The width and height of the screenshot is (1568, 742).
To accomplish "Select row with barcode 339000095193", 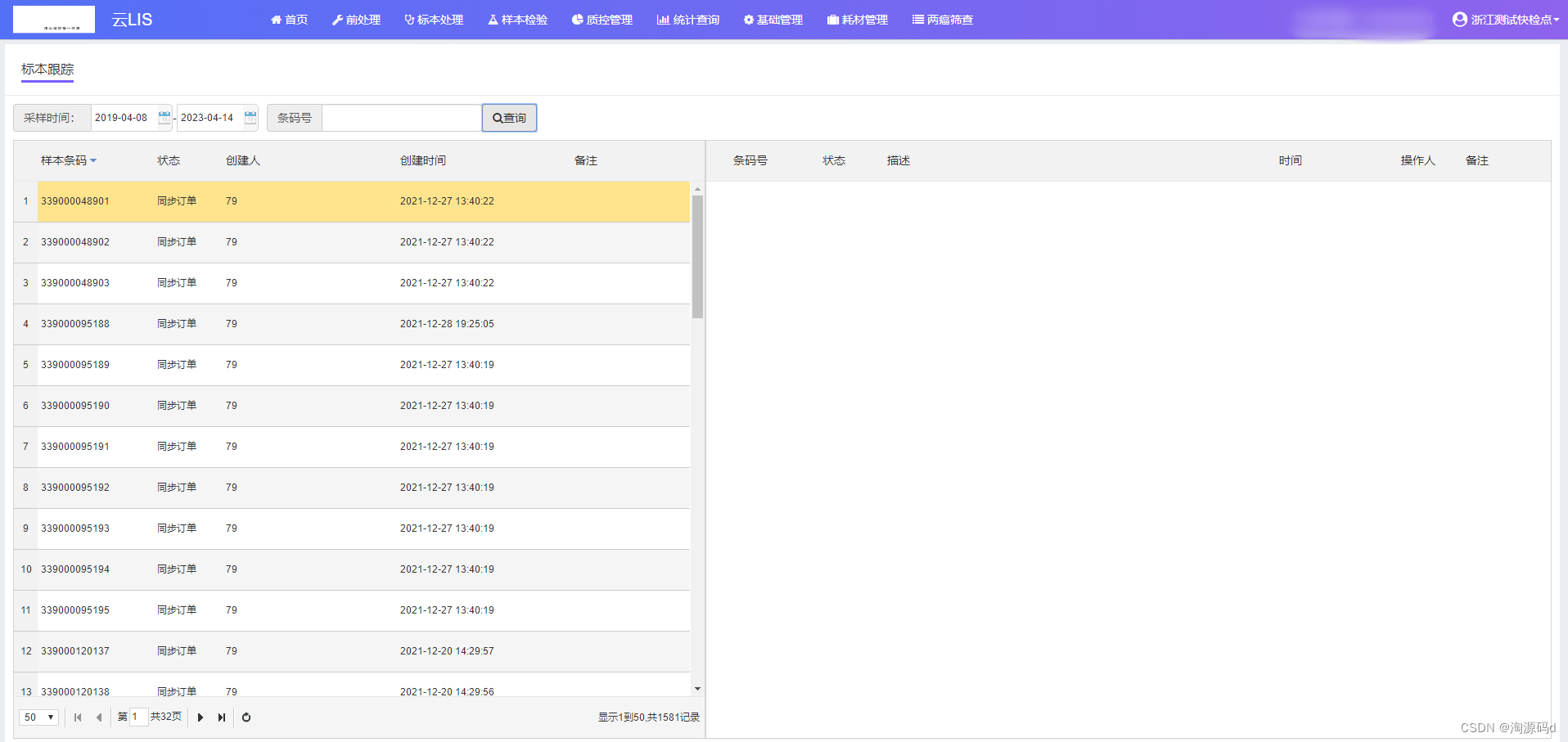I will [x=352, y=528].
